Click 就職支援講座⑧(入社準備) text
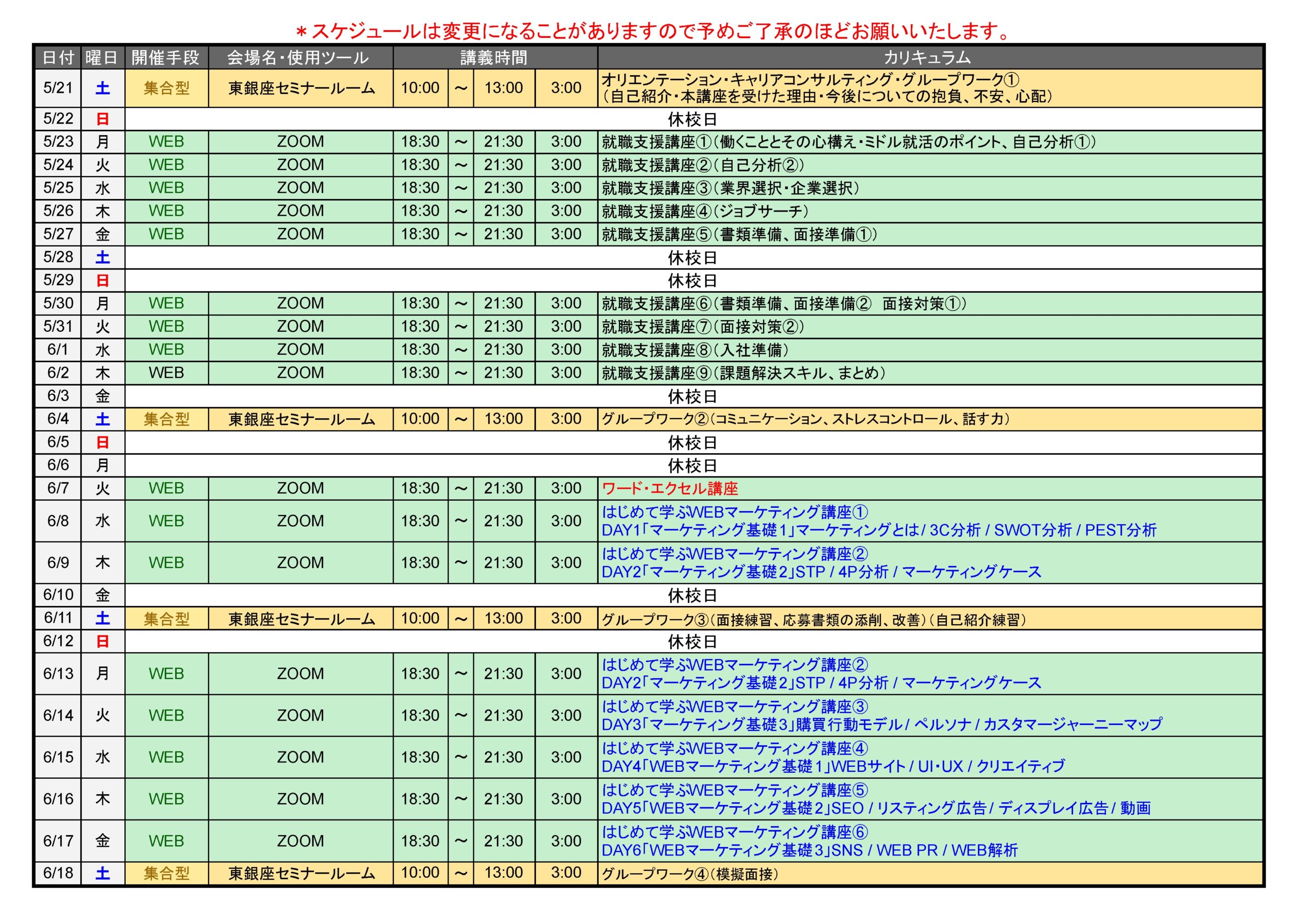 coord(695,349)
